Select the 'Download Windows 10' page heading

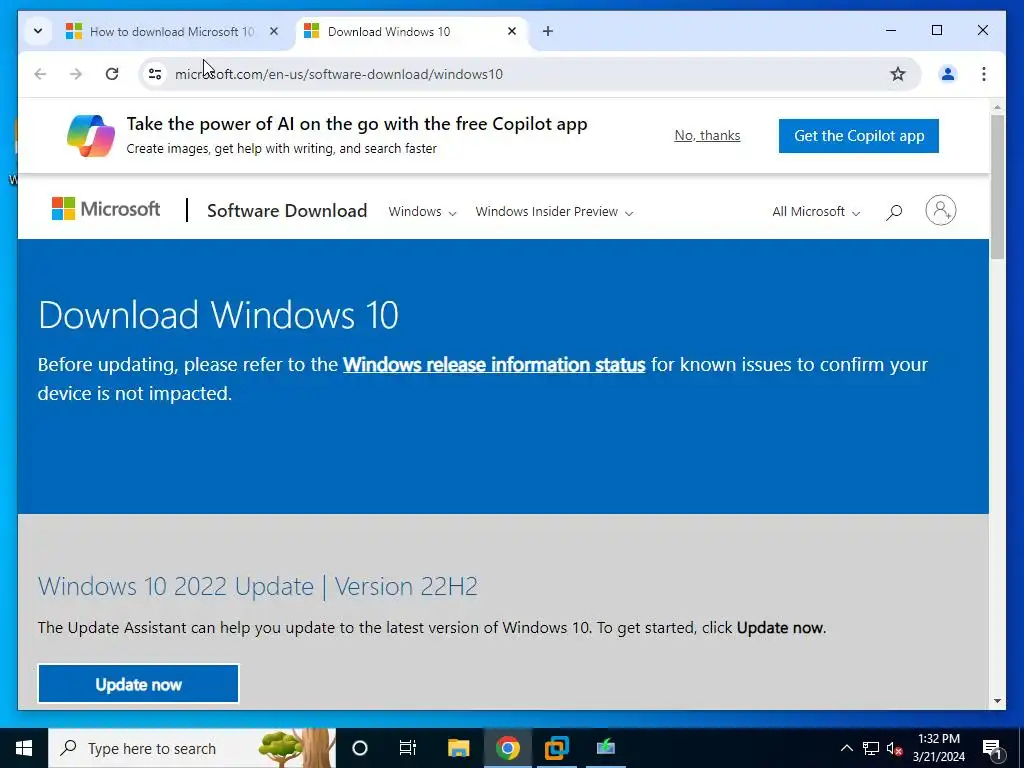tap(218, 315)
